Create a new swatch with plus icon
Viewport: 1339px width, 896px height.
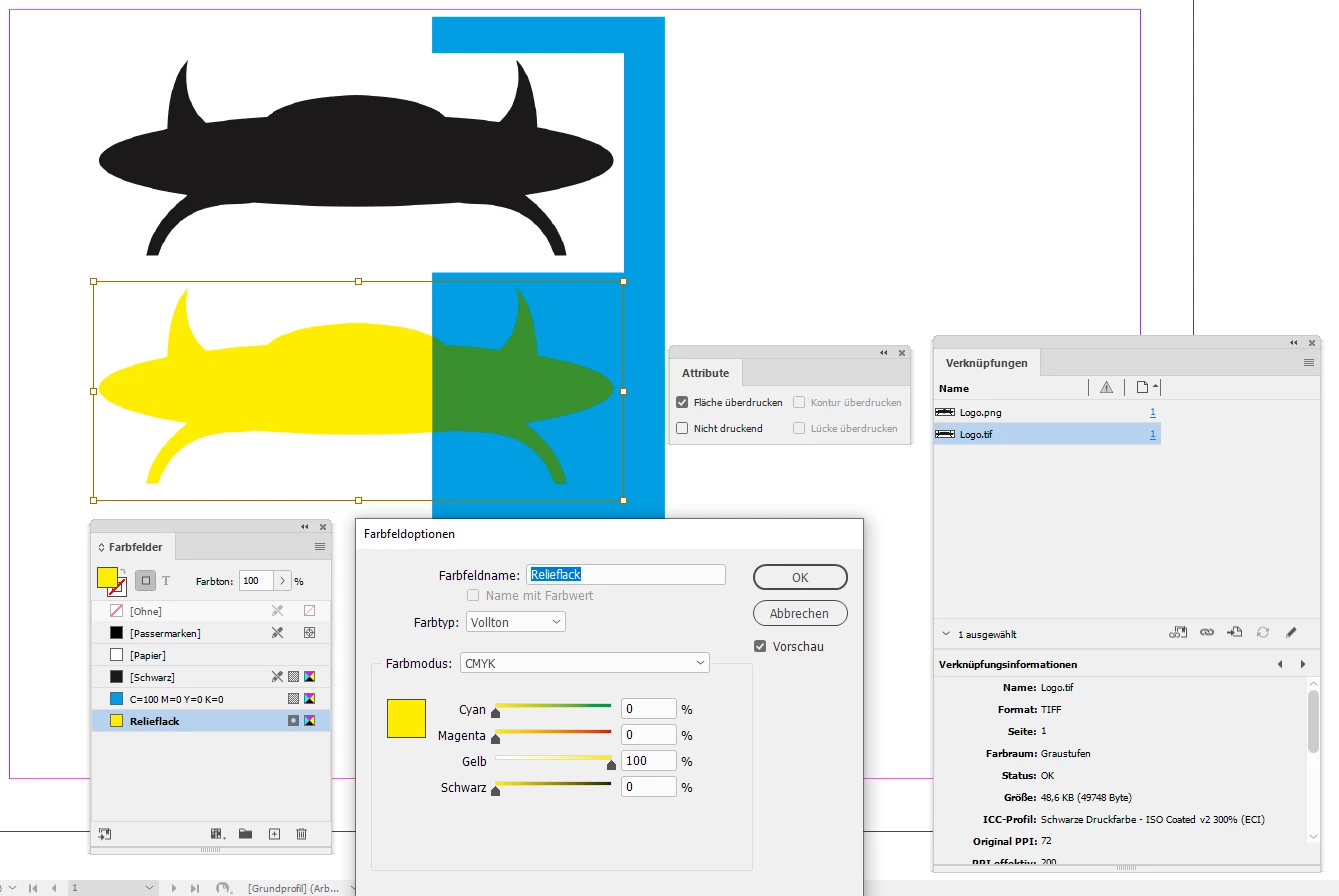point(274,833)
